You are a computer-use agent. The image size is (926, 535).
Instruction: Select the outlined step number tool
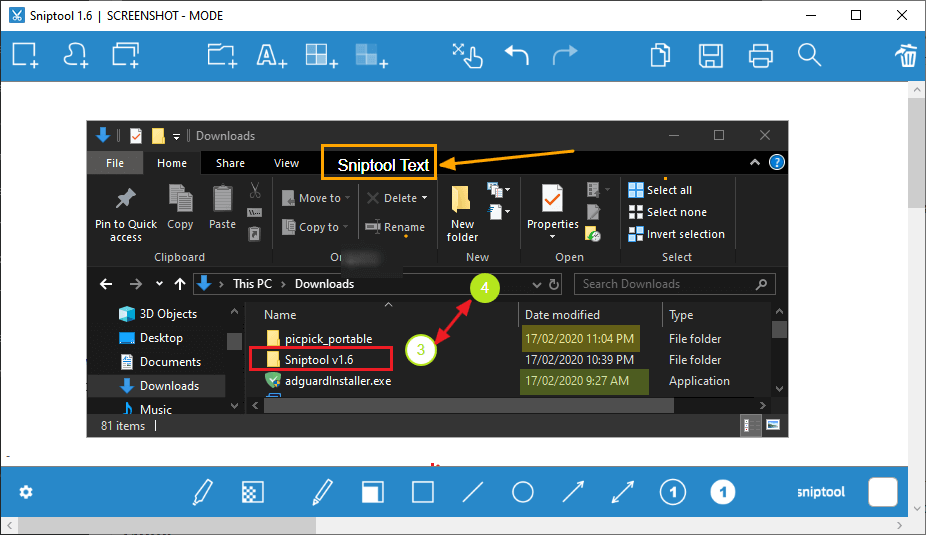coord(673,492)
